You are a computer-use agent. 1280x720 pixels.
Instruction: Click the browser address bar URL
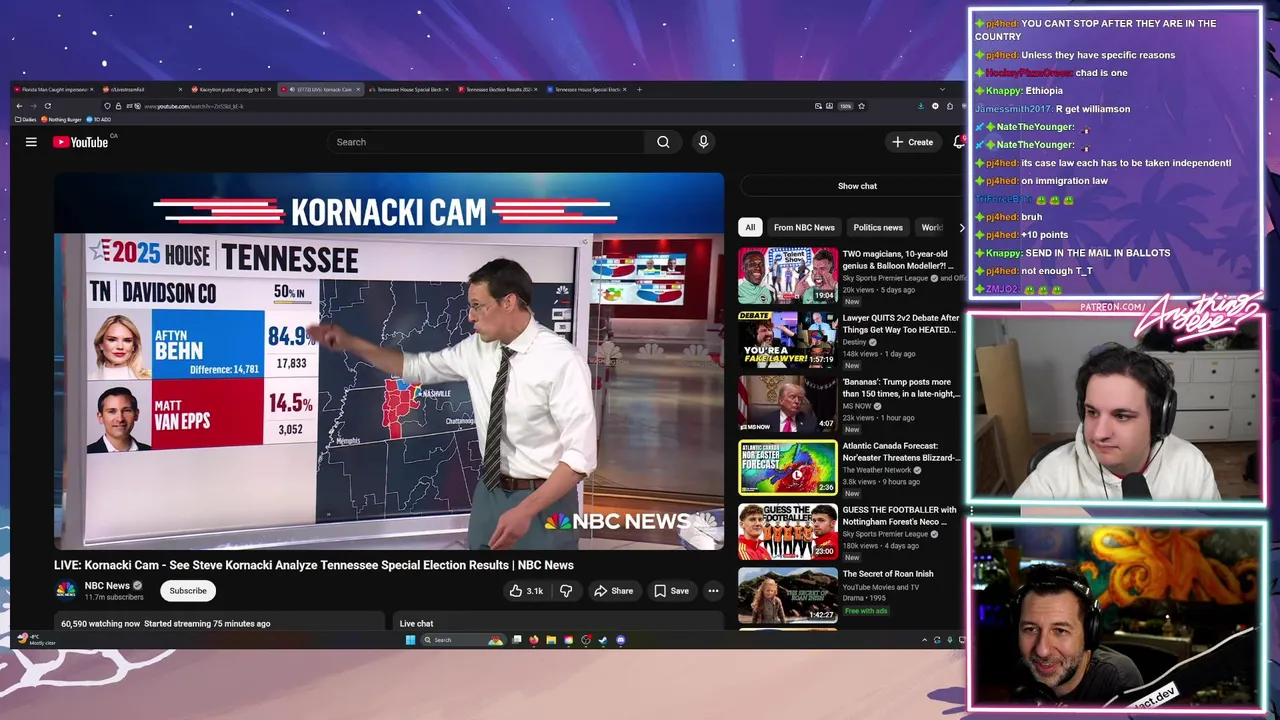(193, 106)
